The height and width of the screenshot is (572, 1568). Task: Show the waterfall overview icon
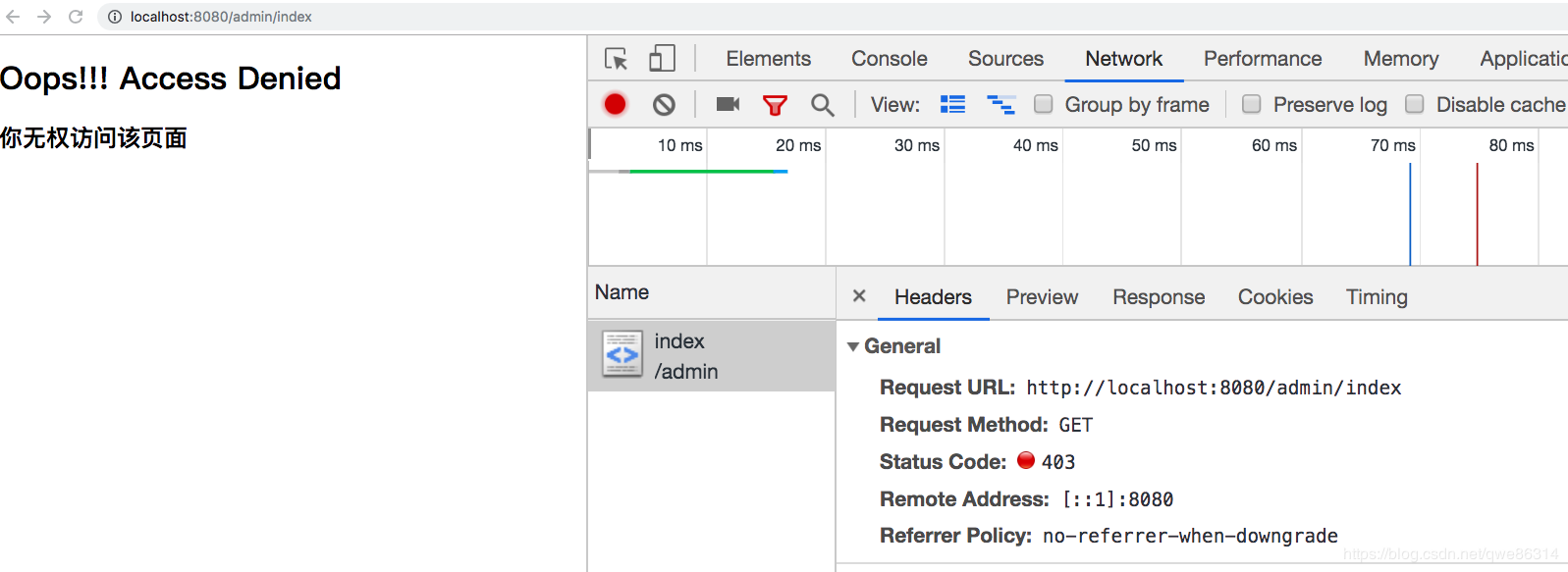click(x=1000, y=104)
